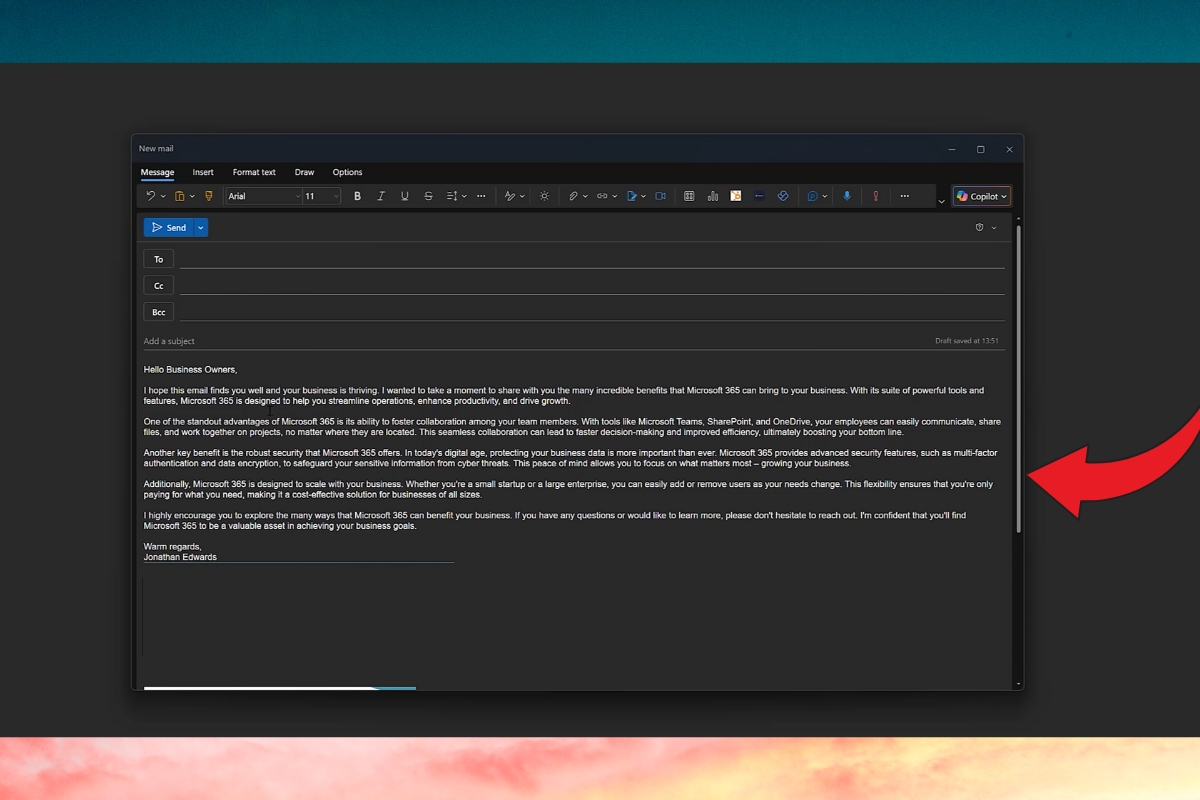Click the Undo icon
Image resolution: width=1200 pixels, height=800 pixels.
pos(150,196)
